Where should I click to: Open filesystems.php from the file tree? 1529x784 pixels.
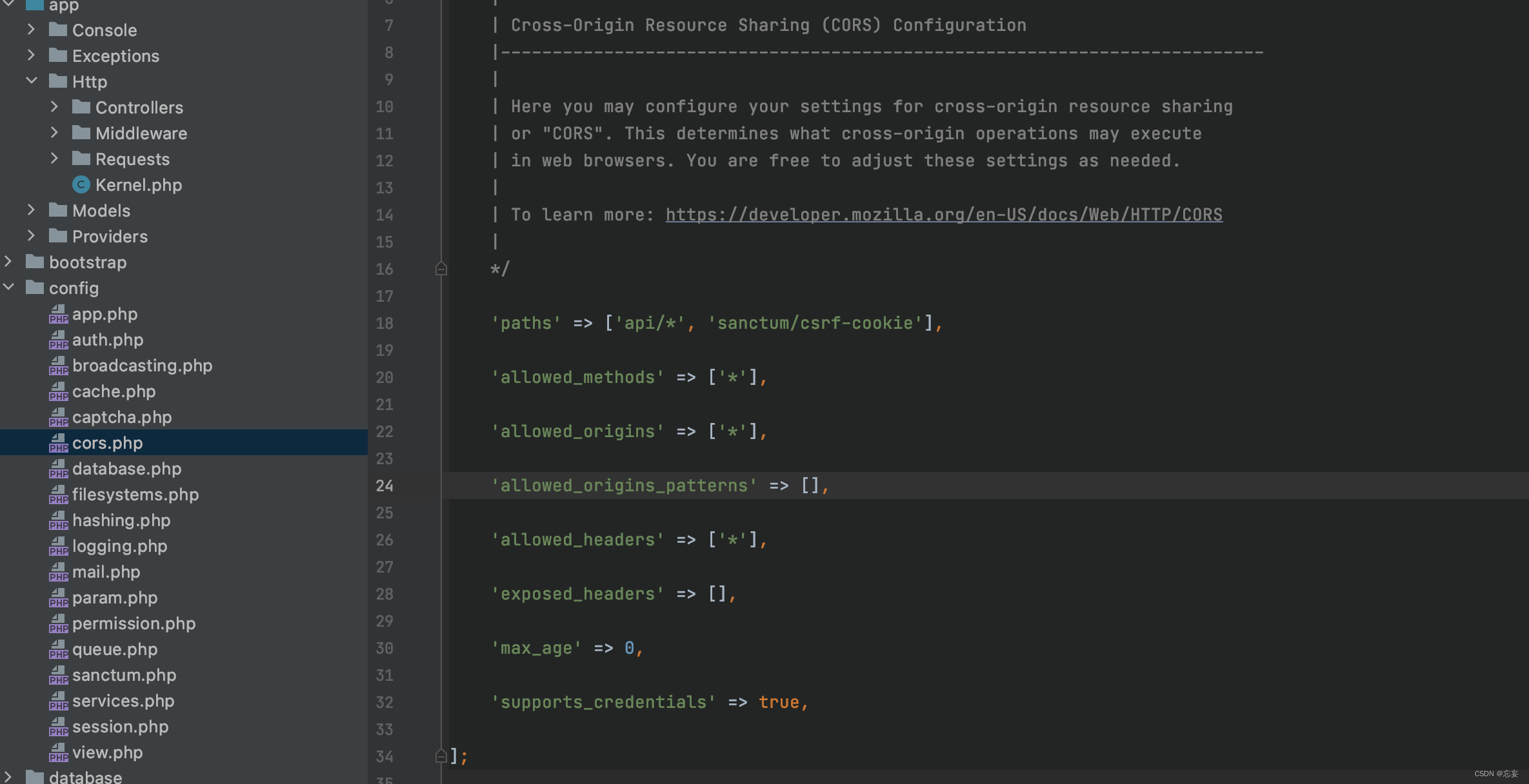[135, 495]
